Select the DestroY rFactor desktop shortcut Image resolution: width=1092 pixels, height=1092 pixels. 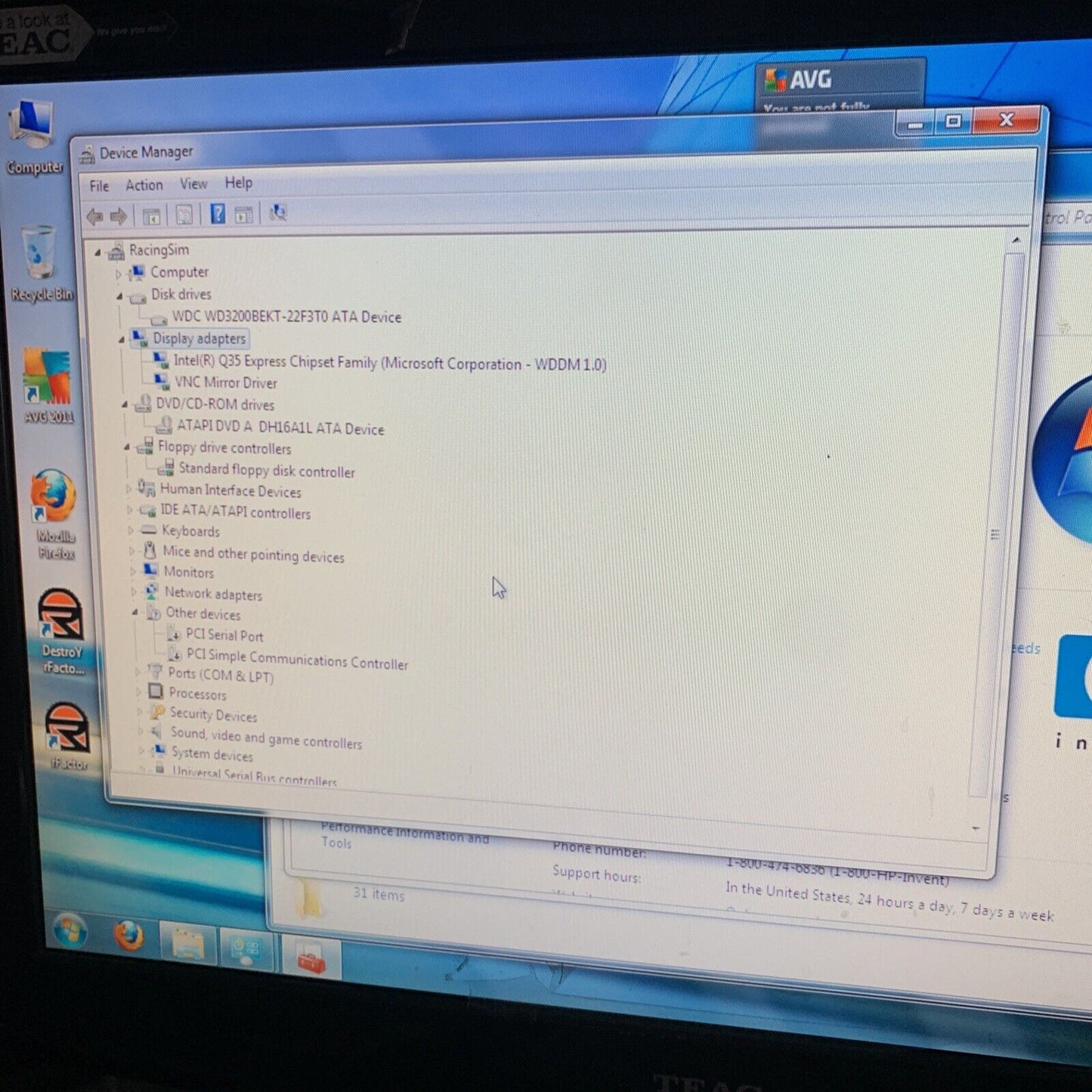62,631
